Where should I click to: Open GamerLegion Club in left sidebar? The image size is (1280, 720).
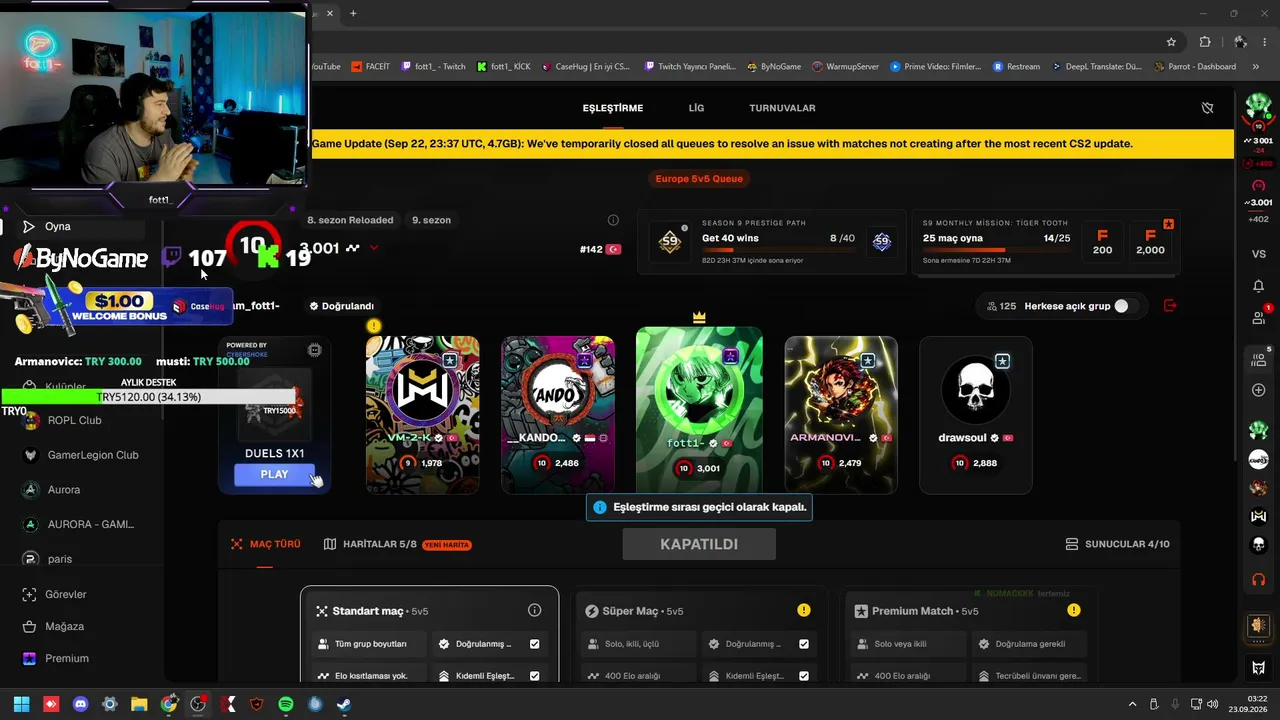(x=80, y=455)
